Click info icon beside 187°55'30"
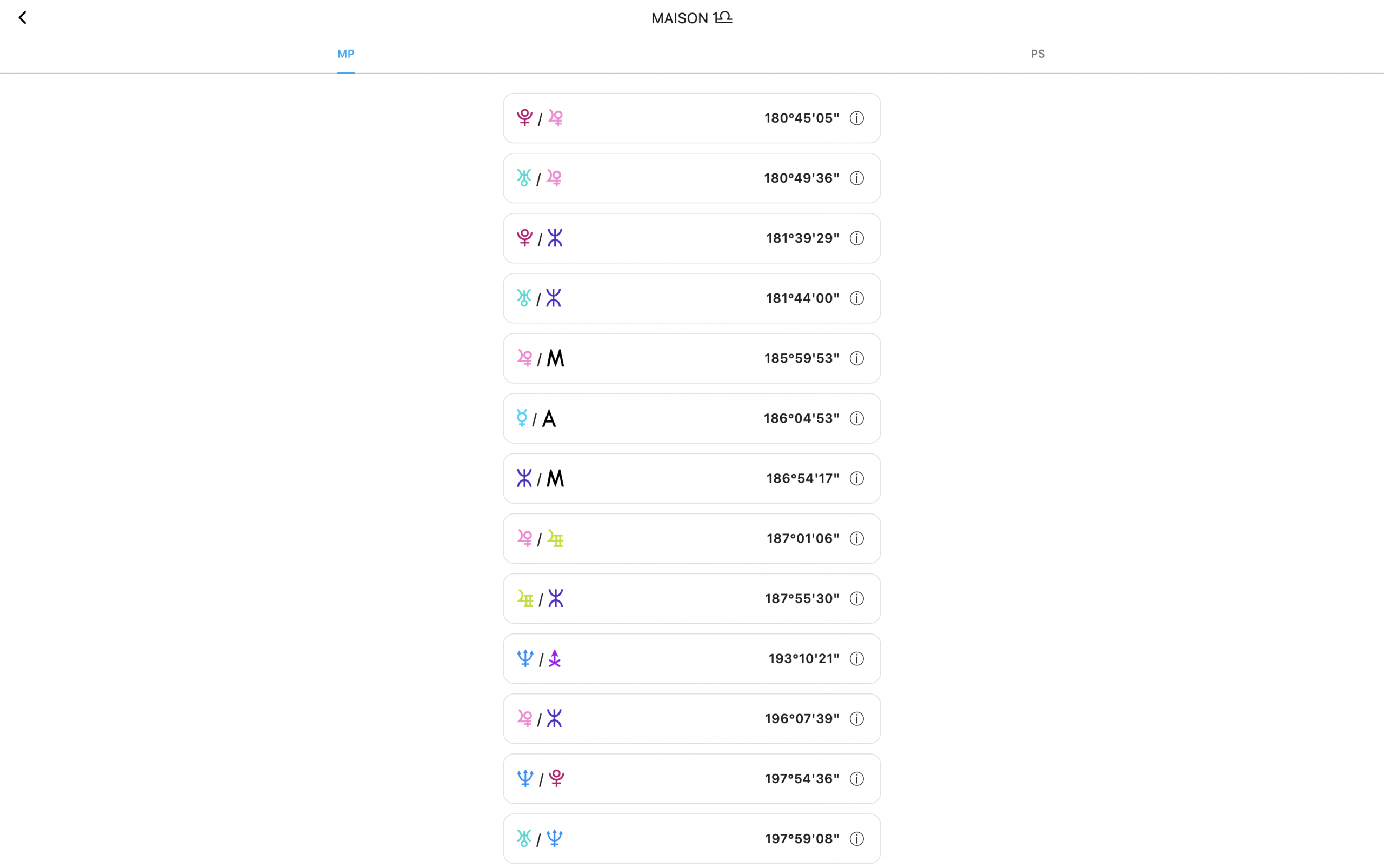 coord(856,599)
